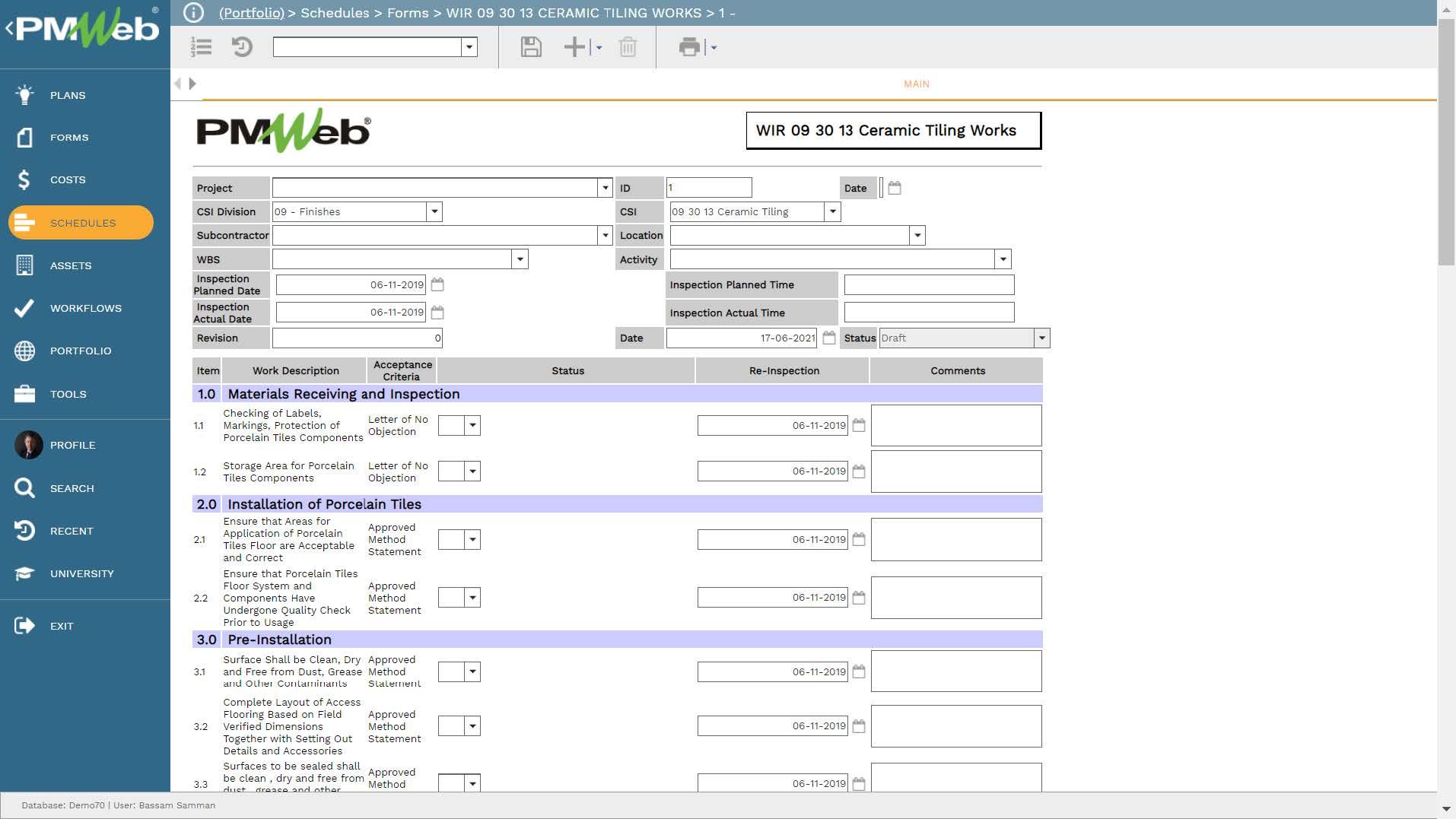
Task: Click the Recent history icon
Action: (24, 531)
